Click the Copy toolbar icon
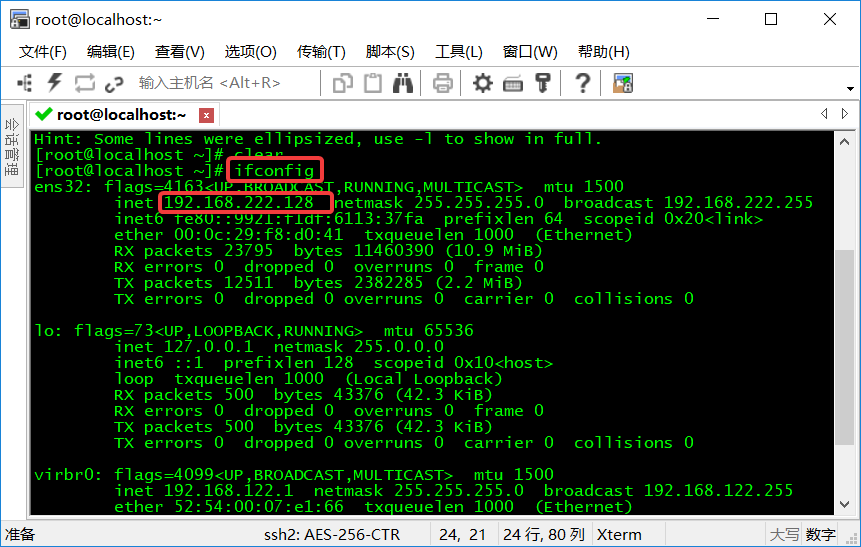 343,83
